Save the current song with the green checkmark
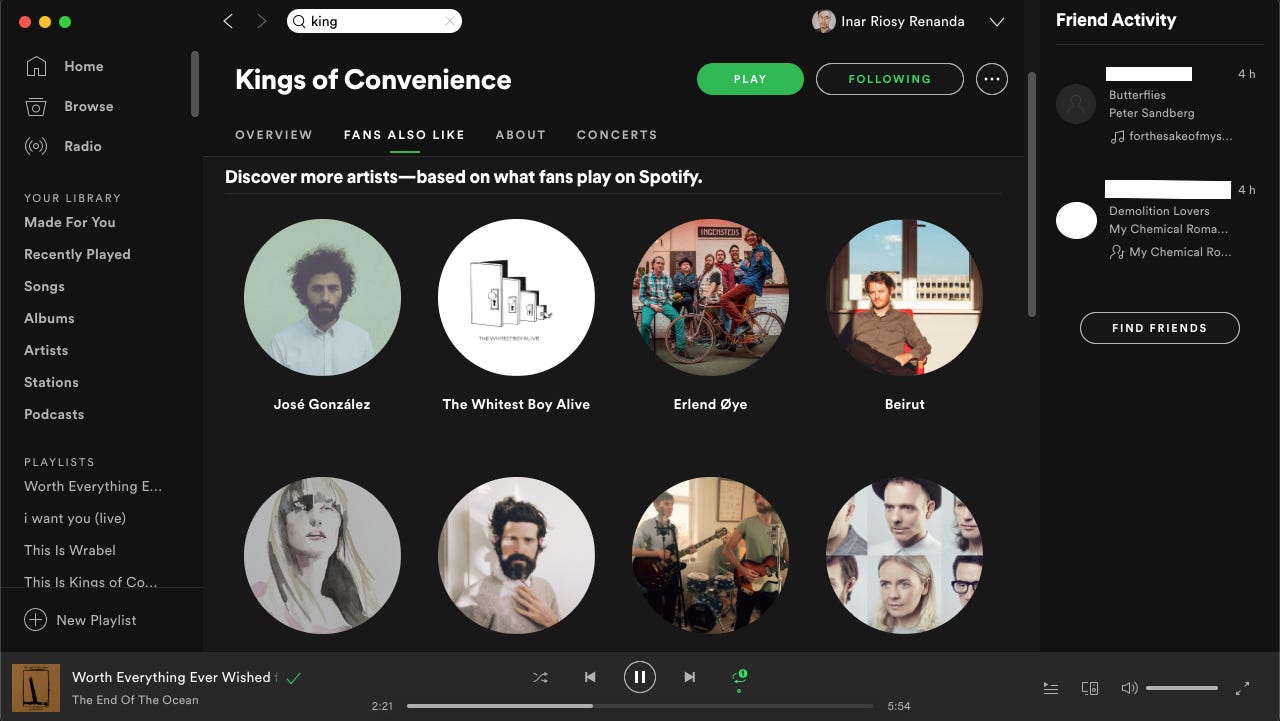Image resolution: width=1280 pixels, height=721 pixels. (295, 677)
